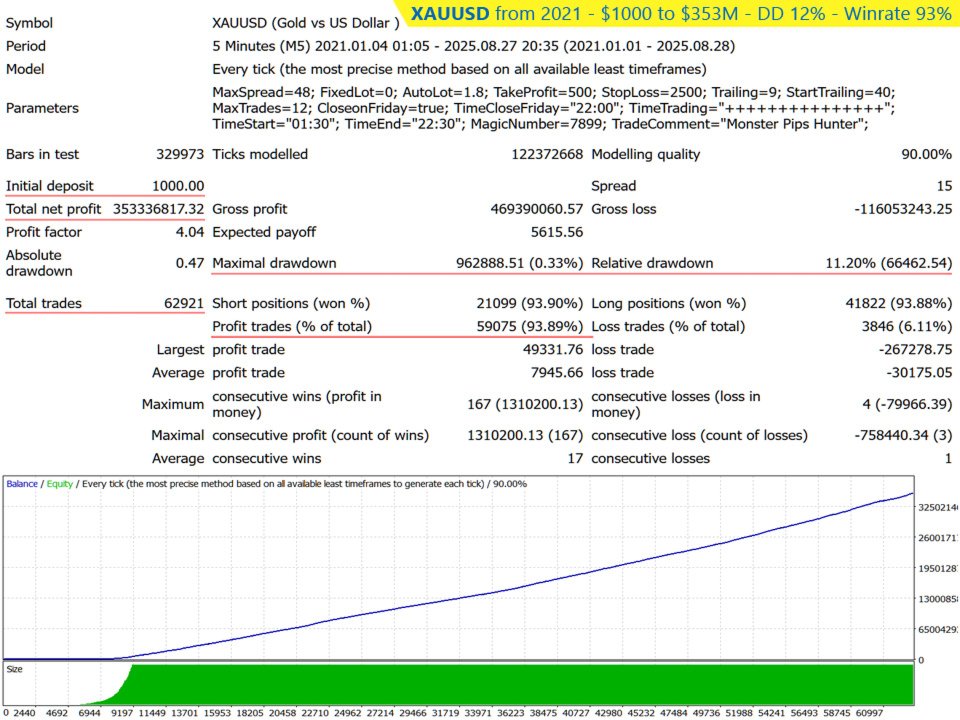Click the expected payoff value '5615.56'
The height and width of the screenshot is (720, 960).
[x=557, y=232]
